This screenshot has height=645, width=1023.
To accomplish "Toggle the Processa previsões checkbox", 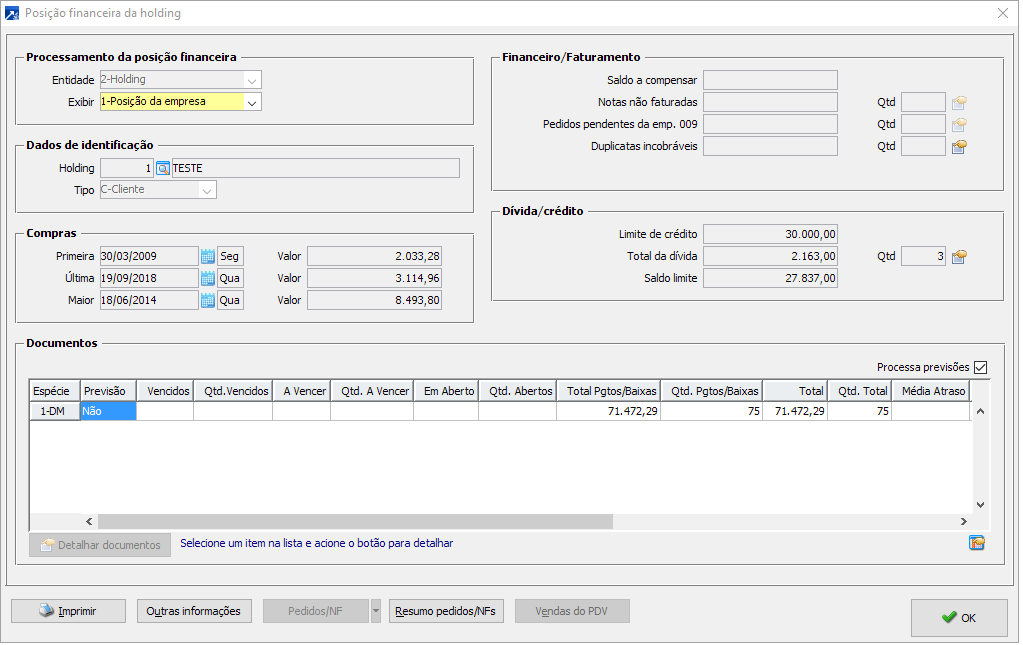I will coord(980,367).
